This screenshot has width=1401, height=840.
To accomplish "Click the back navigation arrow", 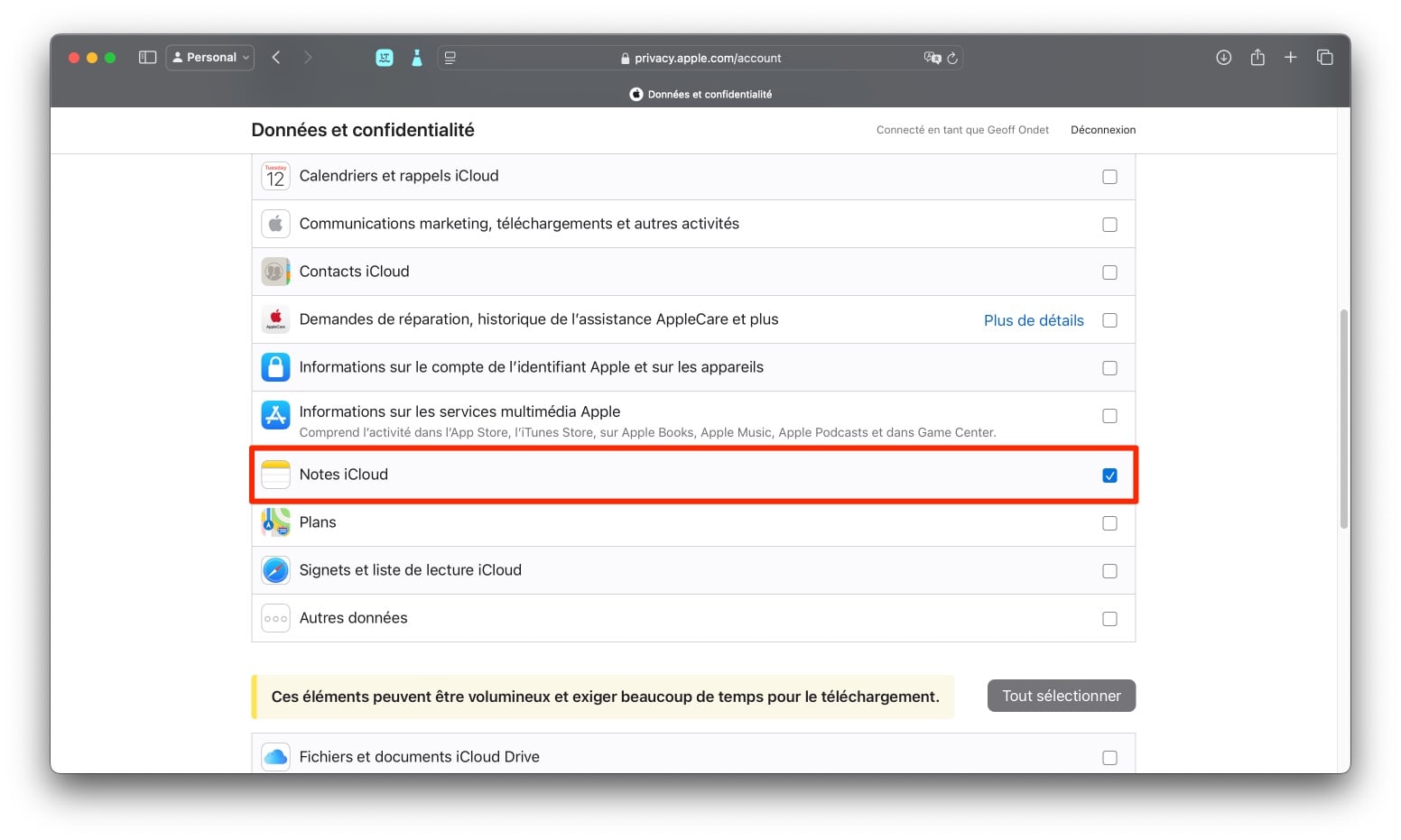I will tap(276, 58).
